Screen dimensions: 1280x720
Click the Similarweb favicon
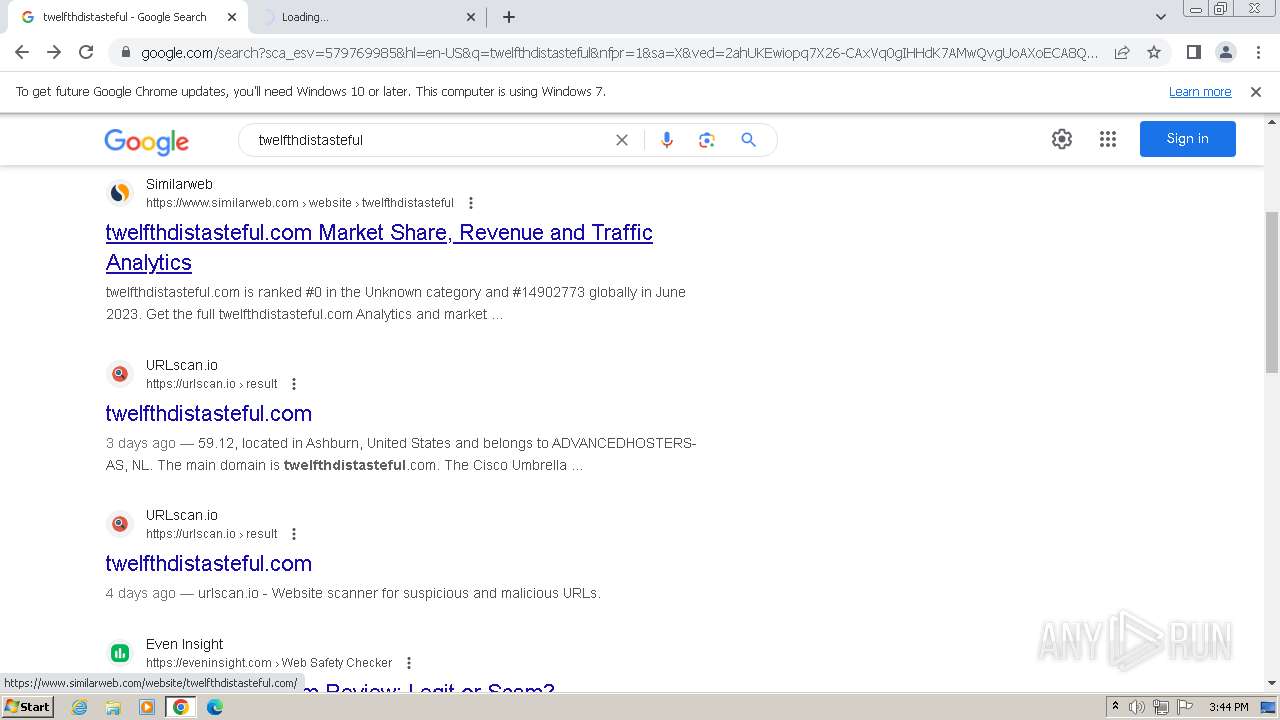pos(120,193)
